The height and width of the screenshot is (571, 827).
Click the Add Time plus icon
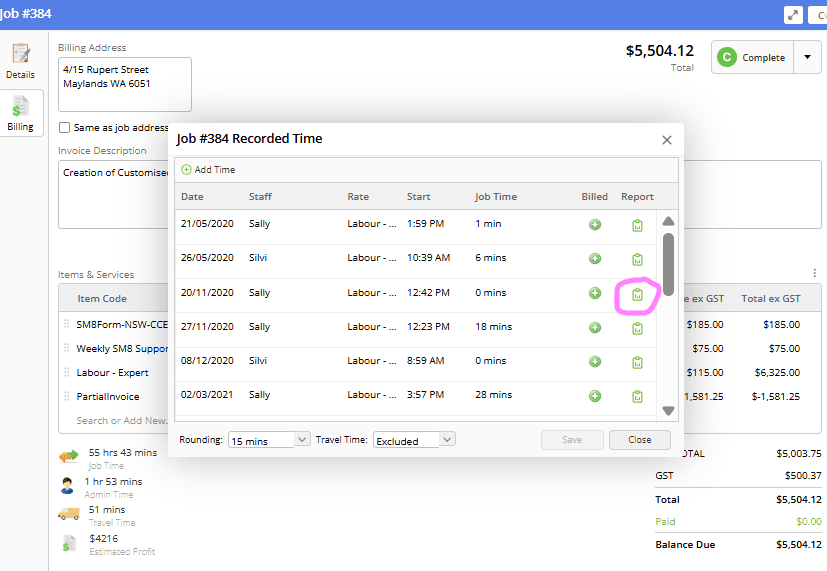[187, 170]
